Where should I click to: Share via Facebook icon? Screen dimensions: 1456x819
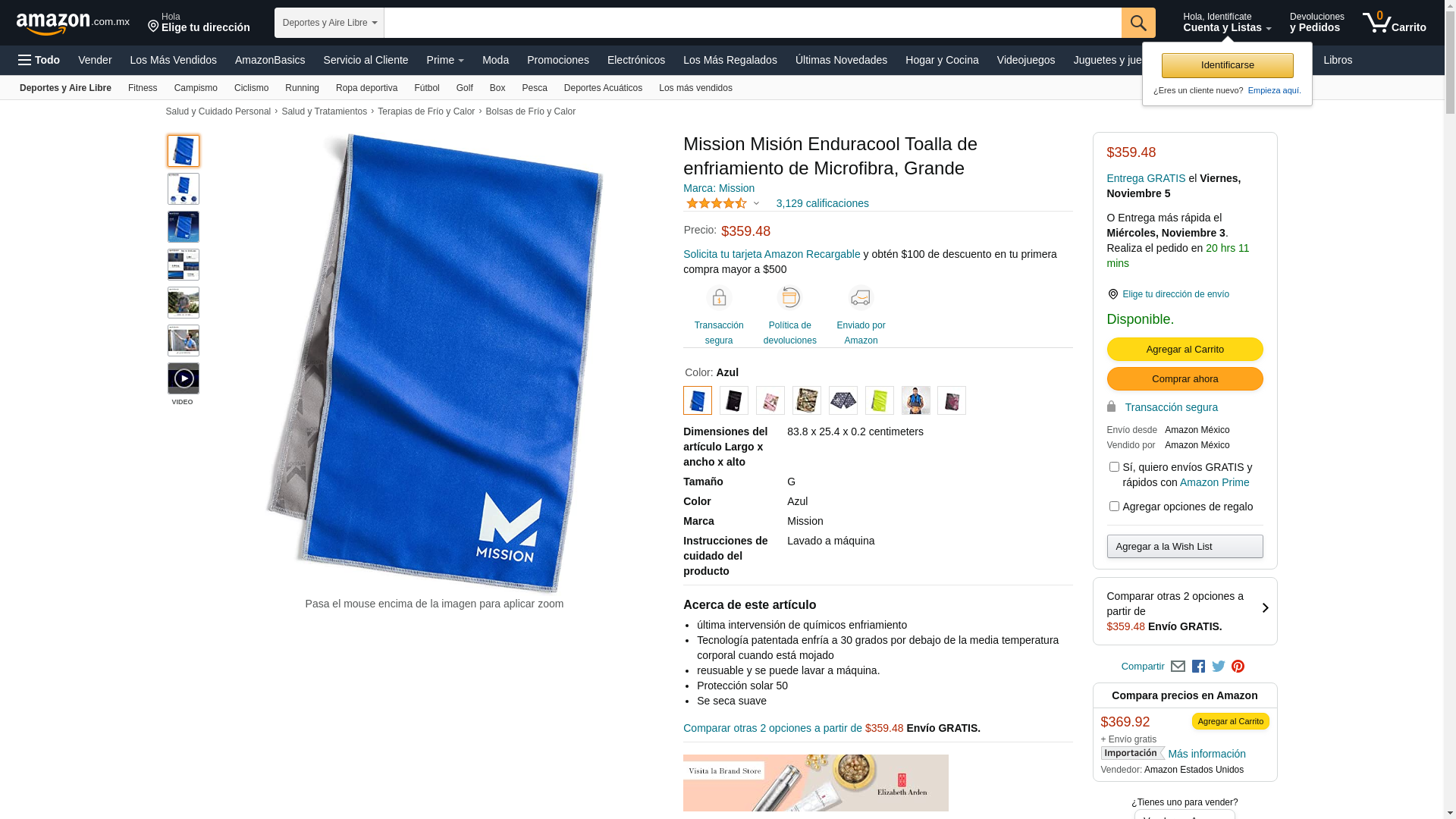point(1198,667)
